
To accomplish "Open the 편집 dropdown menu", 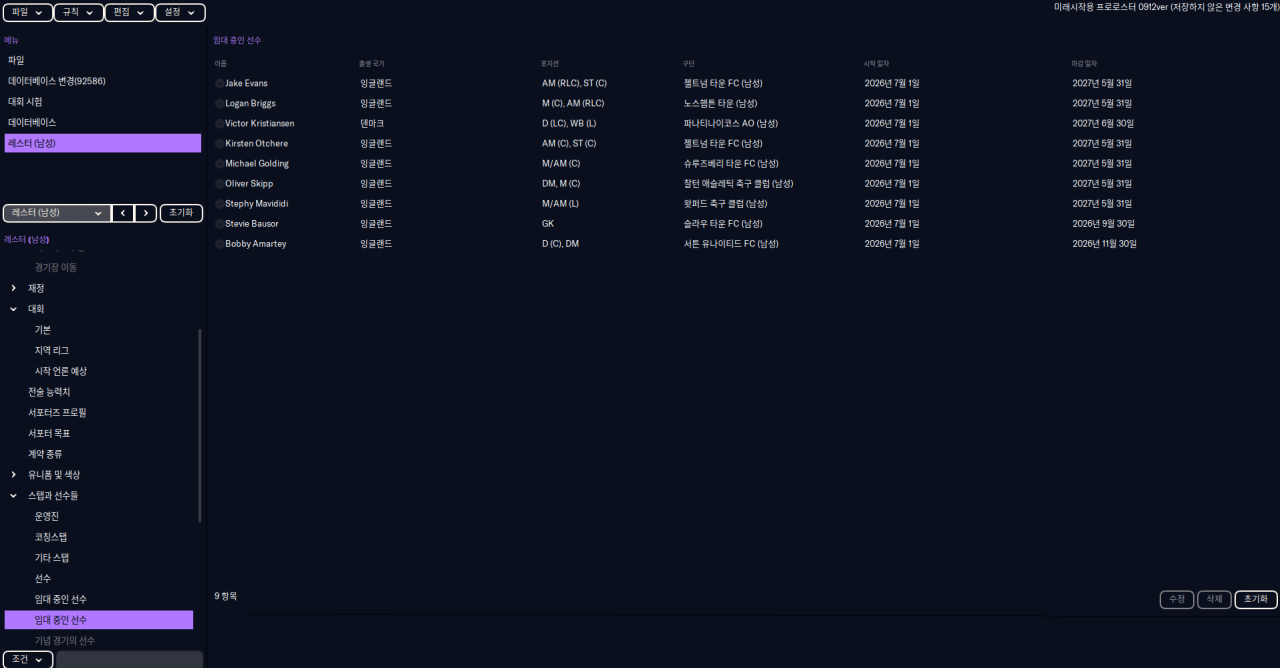I will pos(130,13).
